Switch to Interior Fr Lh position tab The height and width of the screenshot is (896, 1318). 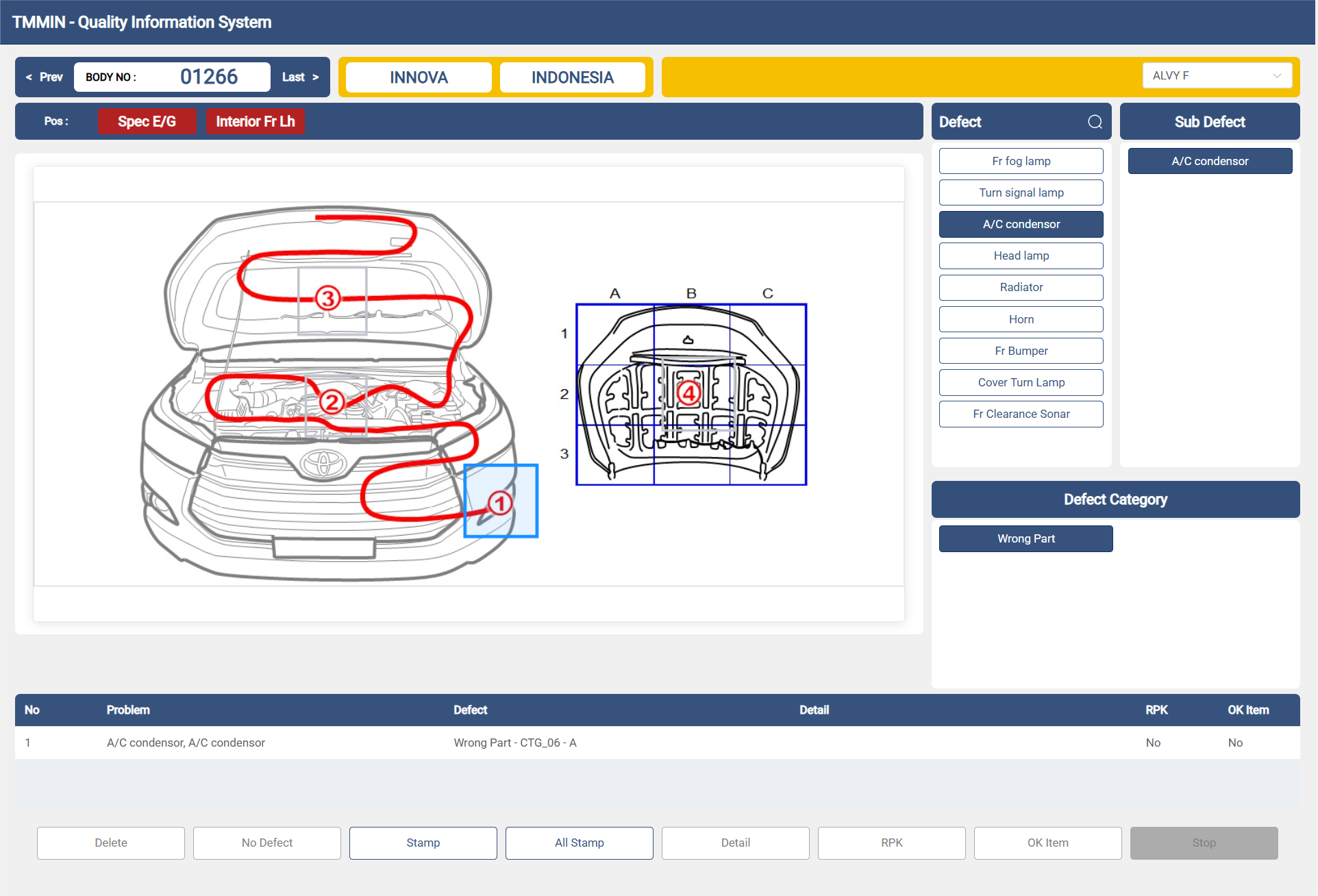256,121
